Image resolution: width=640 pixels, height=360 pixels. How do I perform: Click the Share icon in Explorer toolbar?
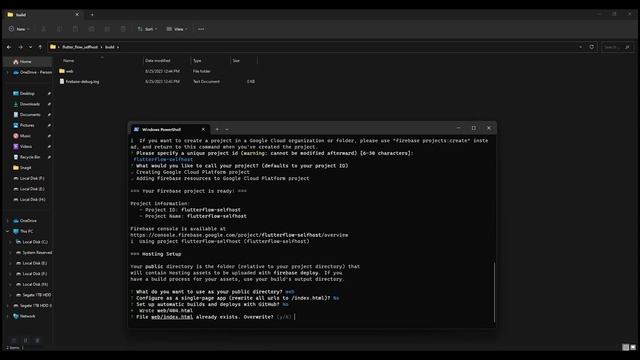pyautogui.click(x=107, y=29)
